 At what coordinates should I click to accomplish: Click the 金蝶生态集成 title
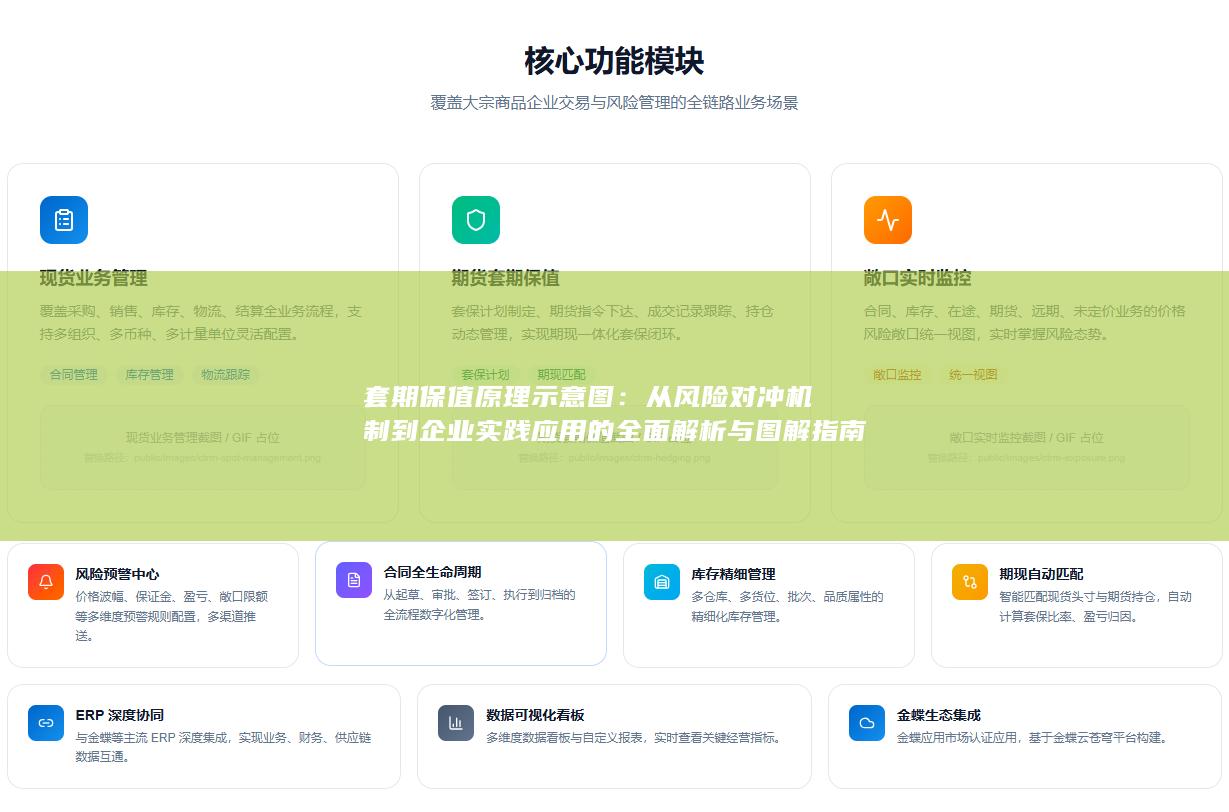coord(939,716)
